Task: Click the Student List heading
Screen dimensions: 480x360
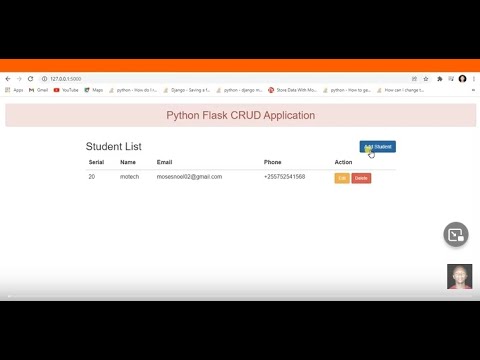Action: click(x=114, y=146)
